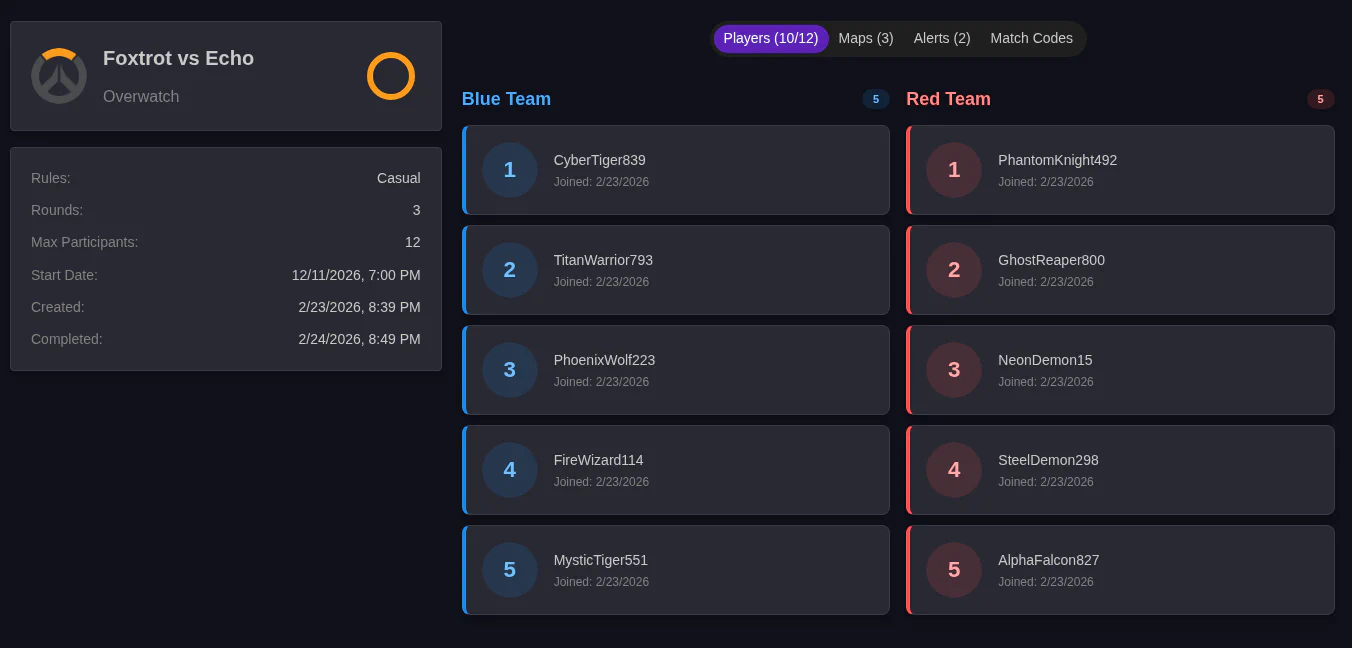Open the Players (10/12) tab
Screen dimensions: 1352x648
click(x=771, y=39)
